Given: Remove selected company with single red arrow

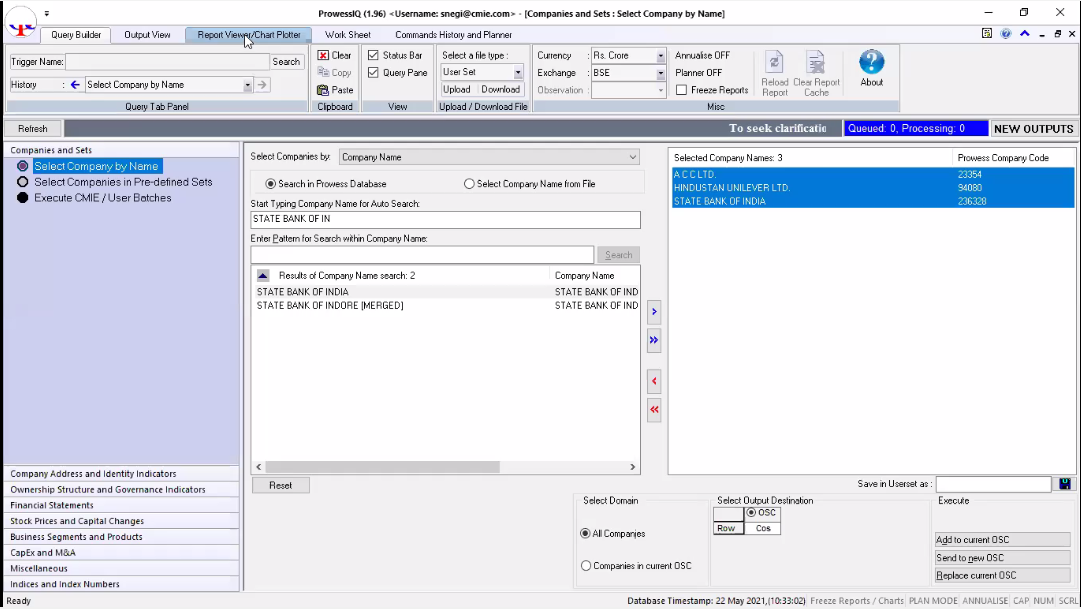Looking at the screenshot, I should [654, 381].
